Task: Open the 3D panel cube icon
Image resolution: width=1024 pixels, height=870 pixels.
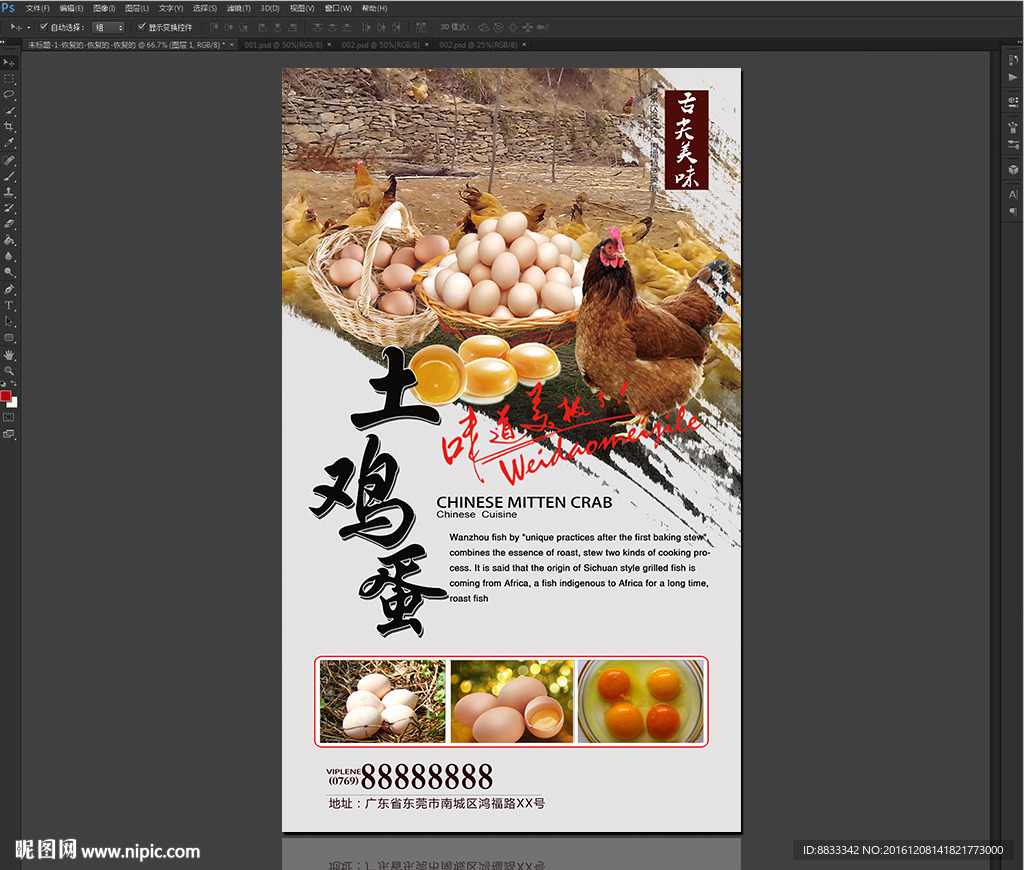Action: [1013, 169]
